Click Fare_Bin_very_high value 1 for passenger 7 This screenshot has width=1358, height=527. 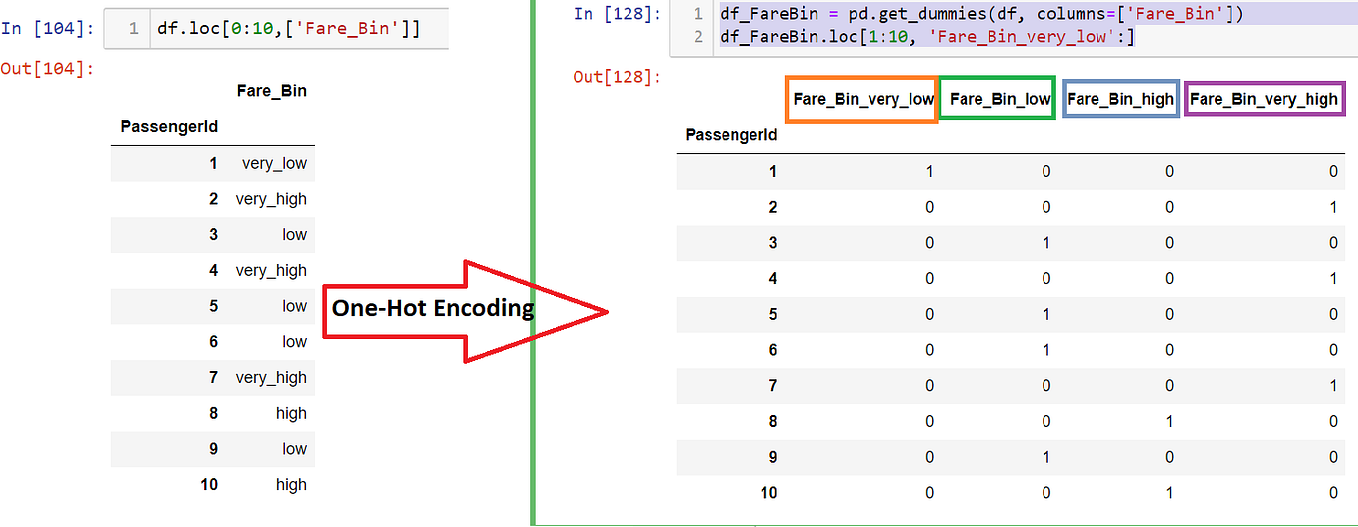pyautogui.click(x=1333, y=386)
